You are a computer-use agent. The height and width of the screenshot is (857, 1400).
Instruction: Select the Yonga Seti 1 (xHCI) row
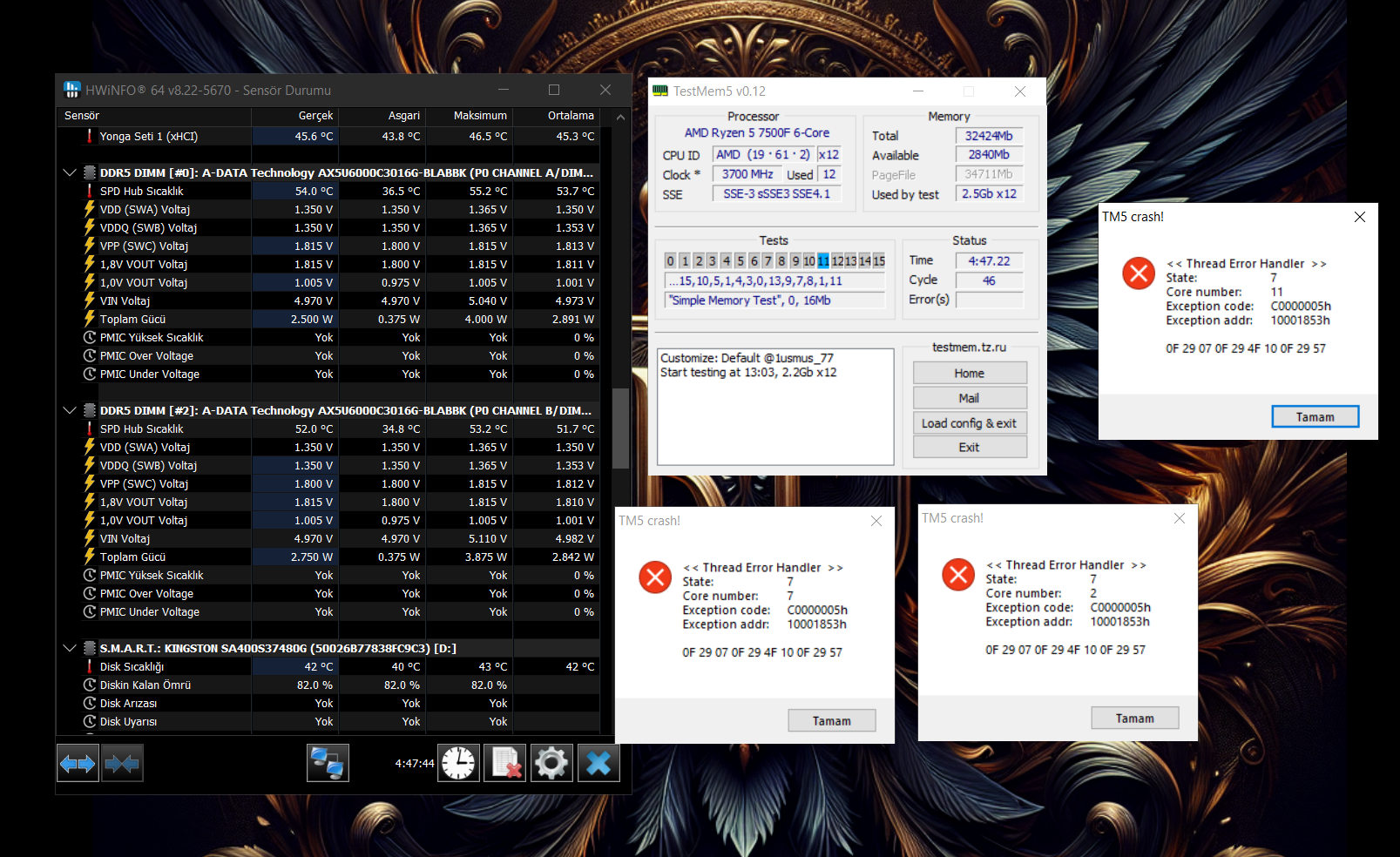[328, 136]
